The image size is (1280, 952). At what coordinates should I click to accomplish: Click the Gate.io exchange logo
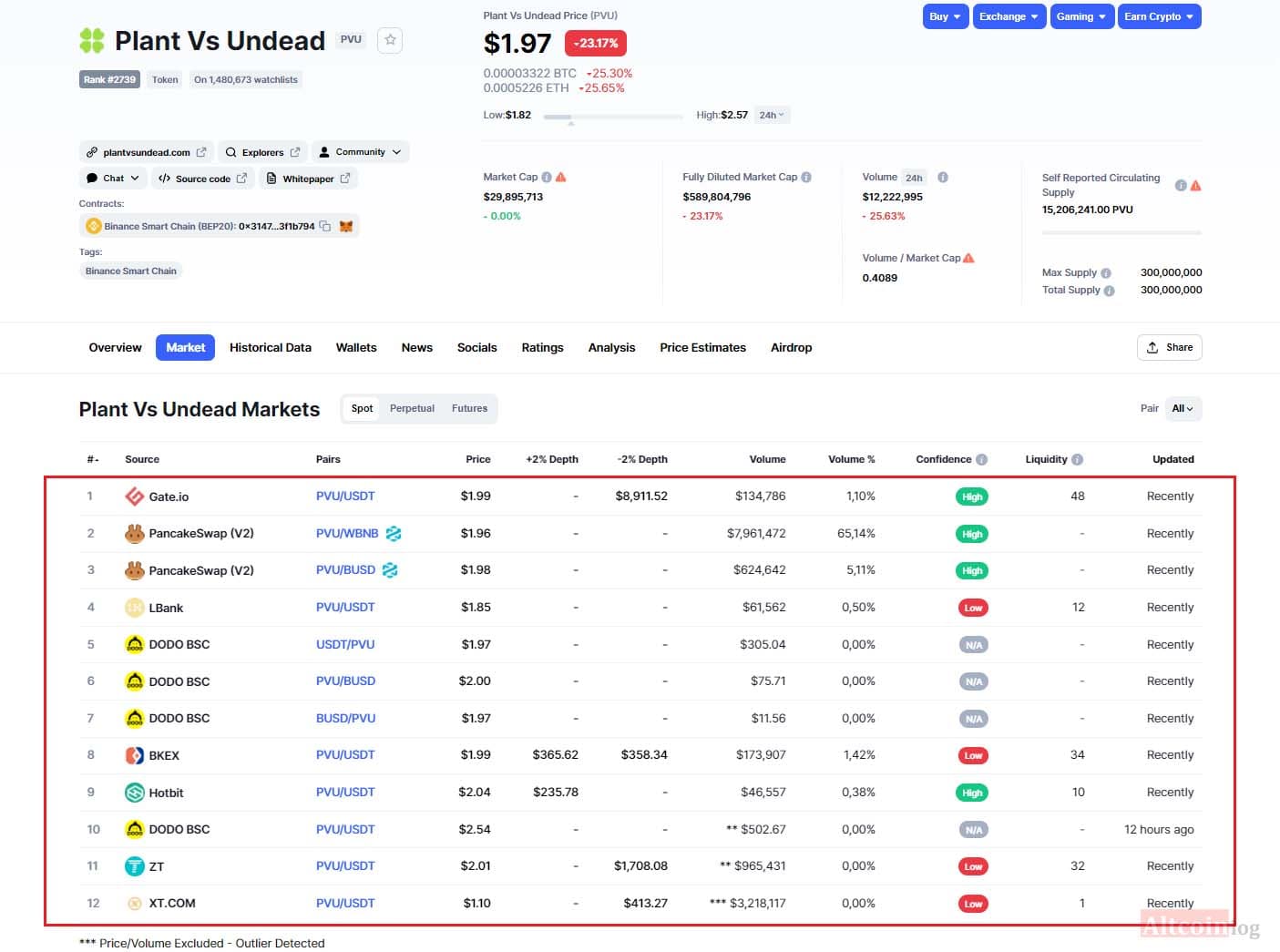tap(134, 496)
